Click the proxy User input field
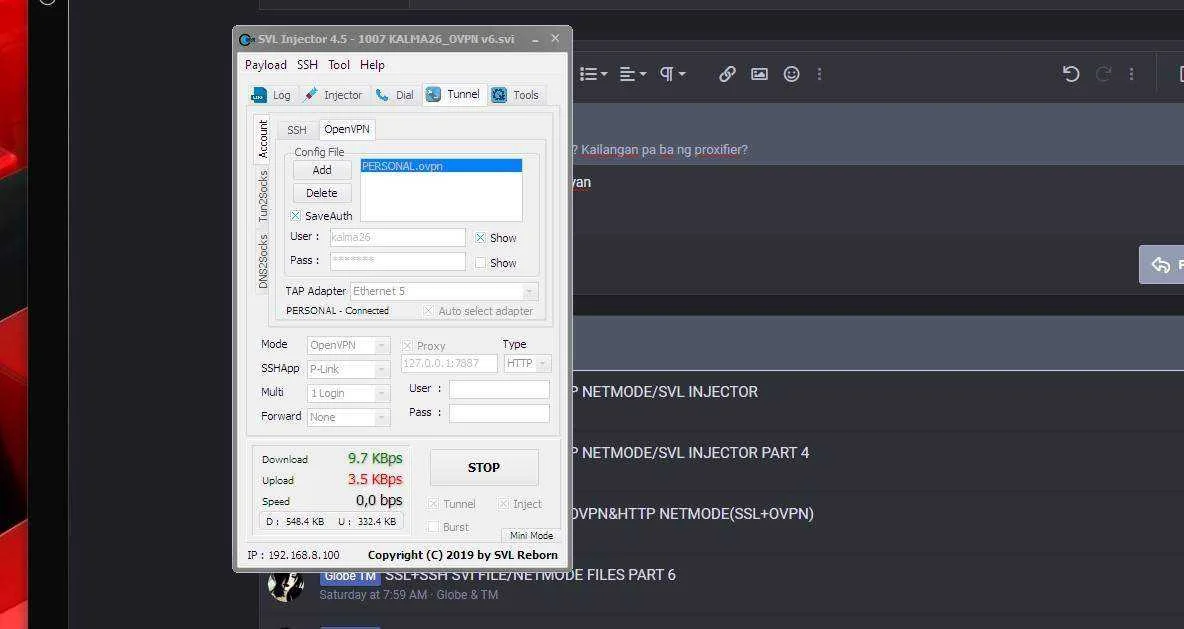1184x629 pixels. point(499,389)
